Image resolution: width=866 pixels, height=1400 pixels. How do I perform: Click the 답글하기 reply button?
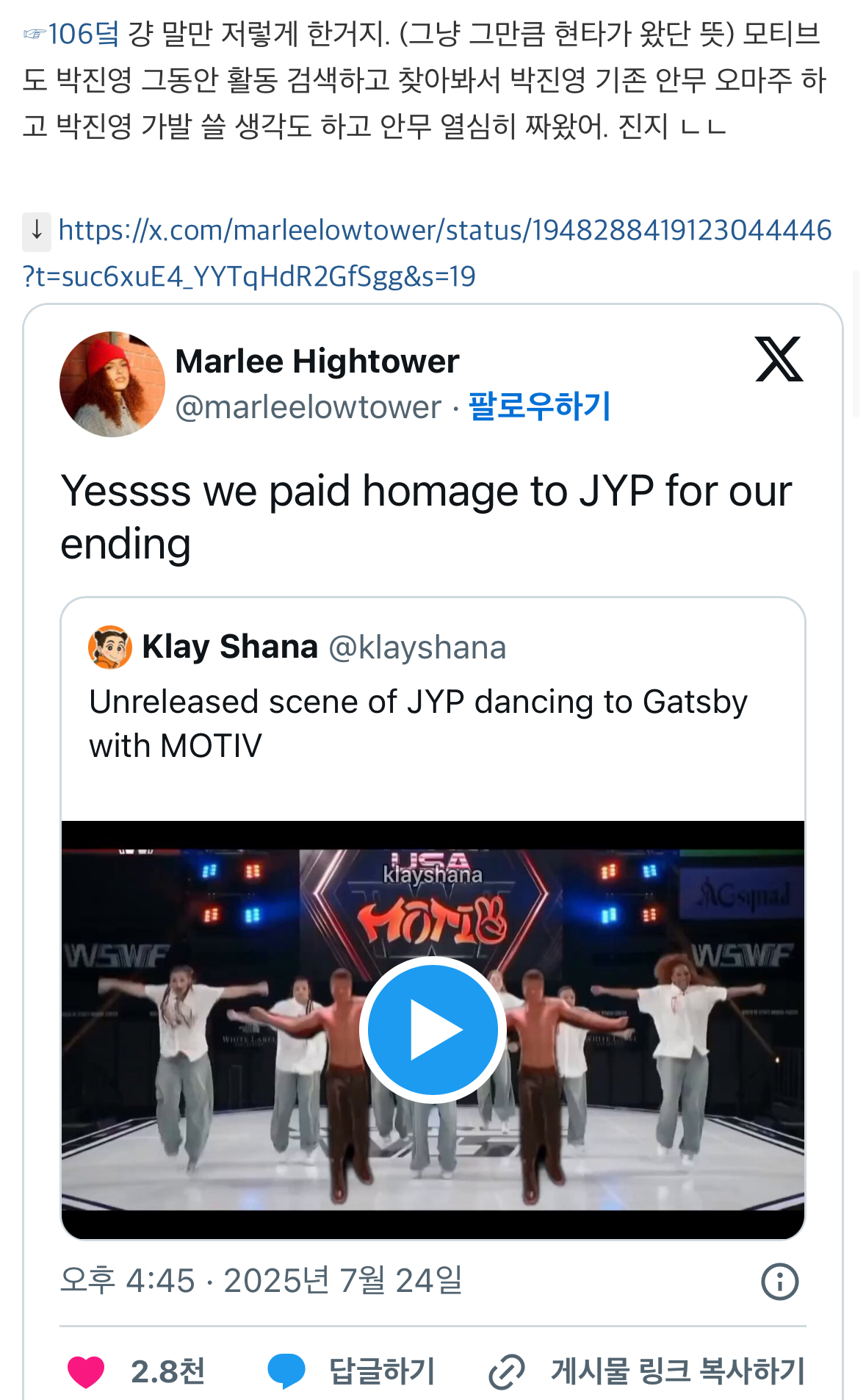(382, 1371)
